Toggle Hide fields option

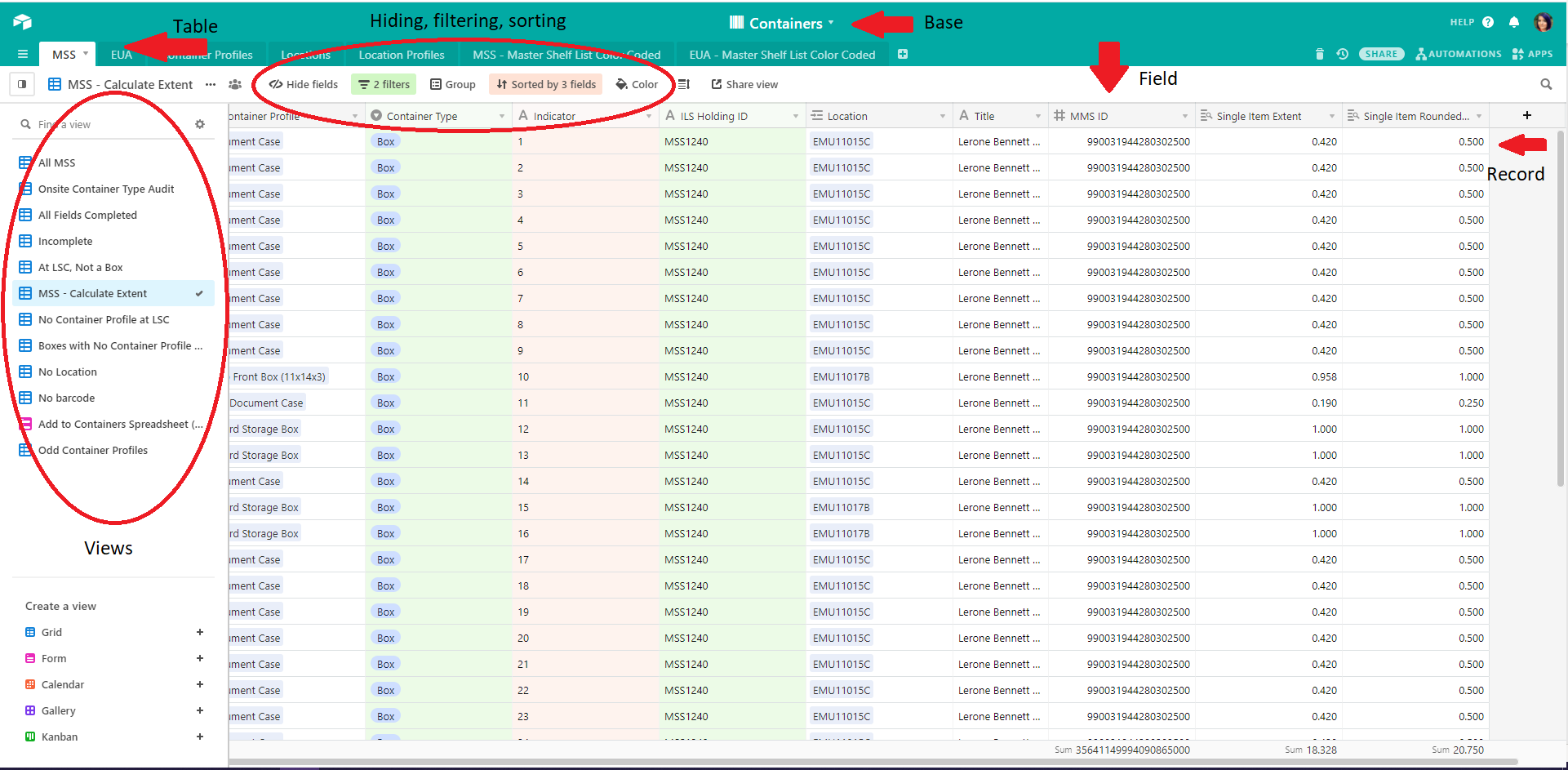pyautogui.click(x=304, y=84)
